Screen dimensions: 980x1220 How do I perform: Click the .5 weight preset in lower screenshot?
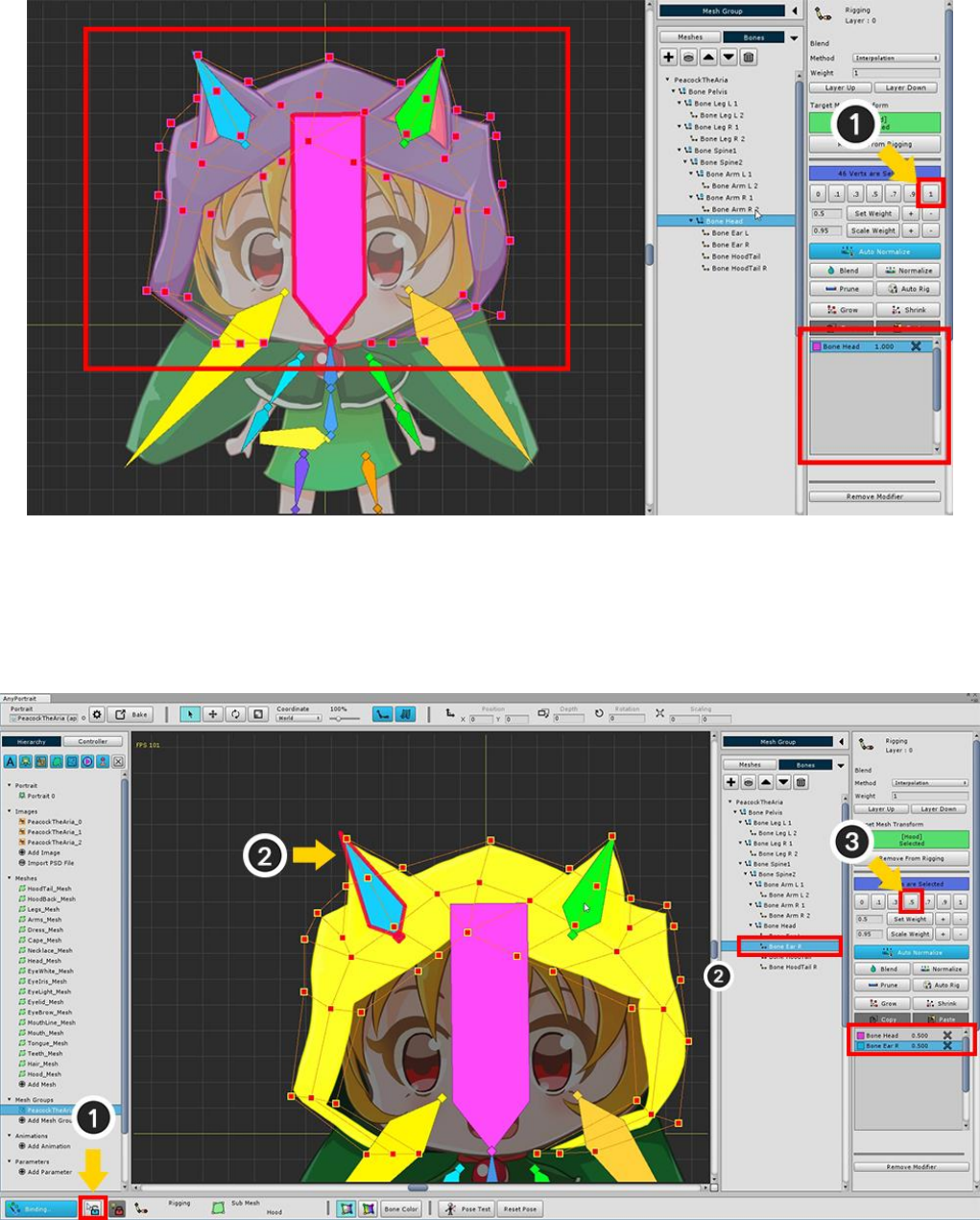[x=911, y=902]
